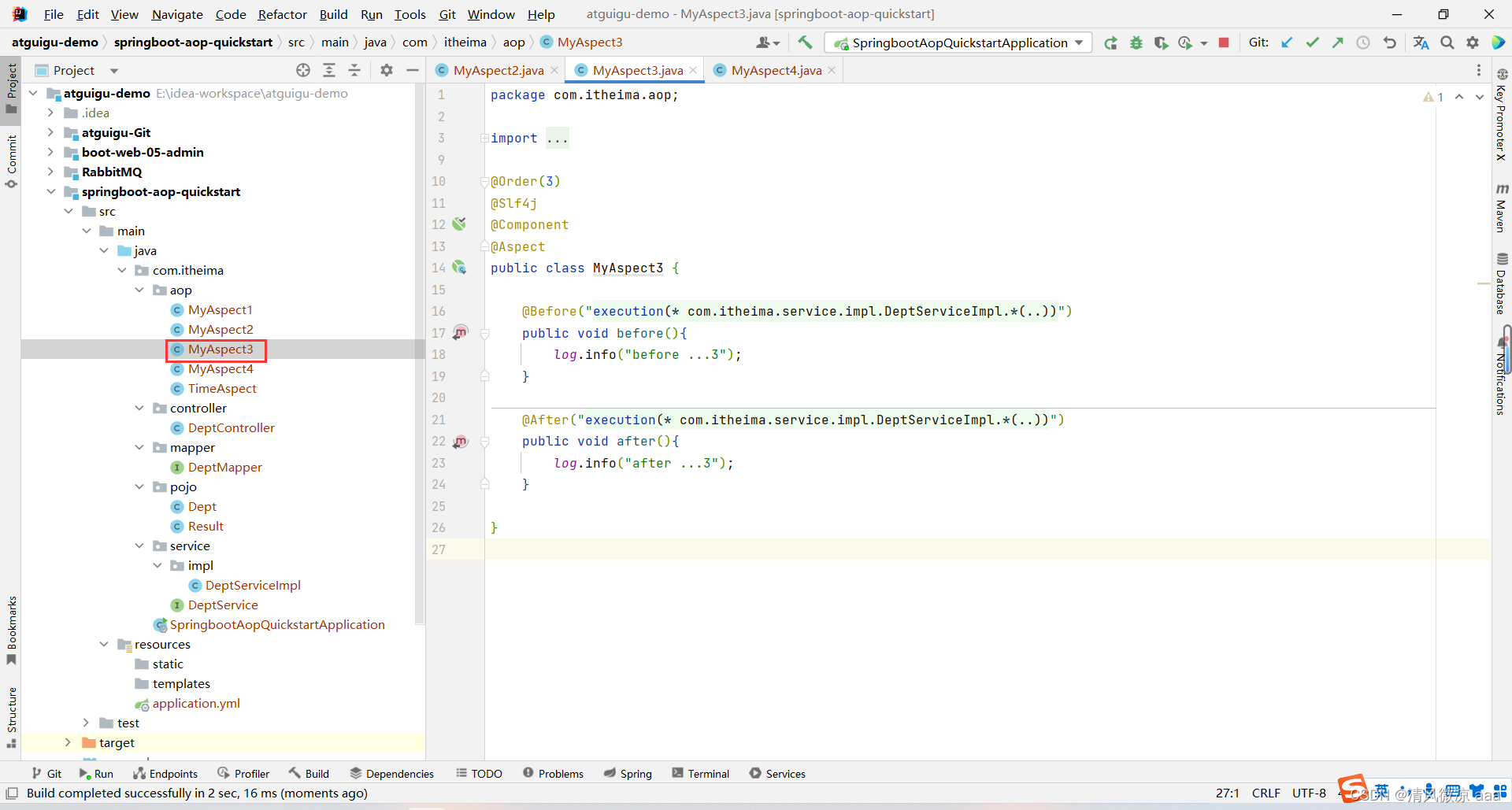
Task: Click Git push arrow icon
Action: click(x=1337, y=43)
